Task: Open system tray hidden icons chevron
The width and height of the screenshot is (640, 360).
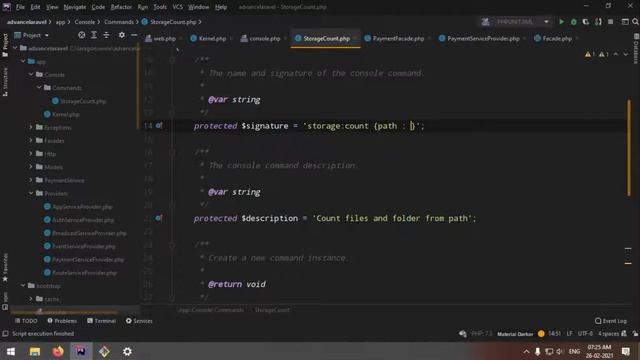Action: [527, 351]
